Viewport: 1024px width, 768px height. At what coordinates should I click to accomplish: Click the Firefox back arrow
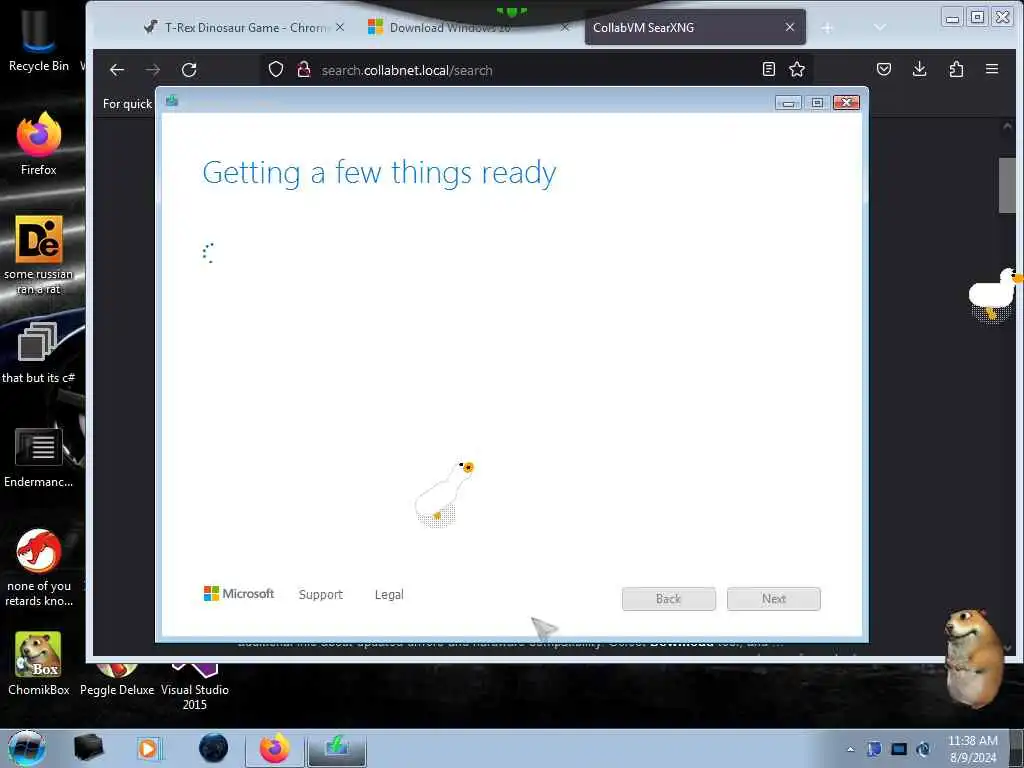(117, 70)
